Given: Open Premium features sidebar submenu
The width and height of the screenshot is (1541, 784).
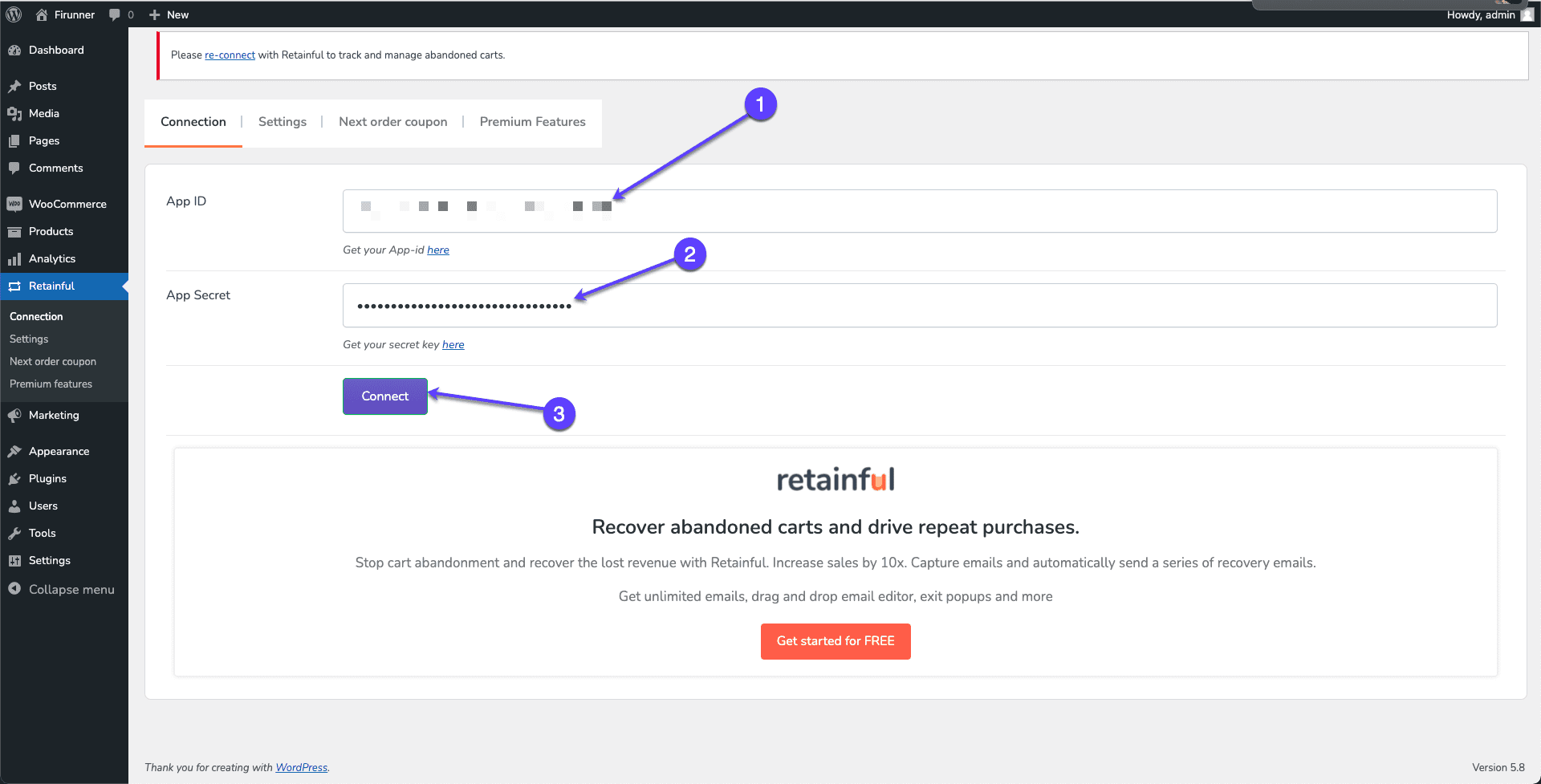Looking at the screenshot, I should pyautogui.click(x=51, y=384).
